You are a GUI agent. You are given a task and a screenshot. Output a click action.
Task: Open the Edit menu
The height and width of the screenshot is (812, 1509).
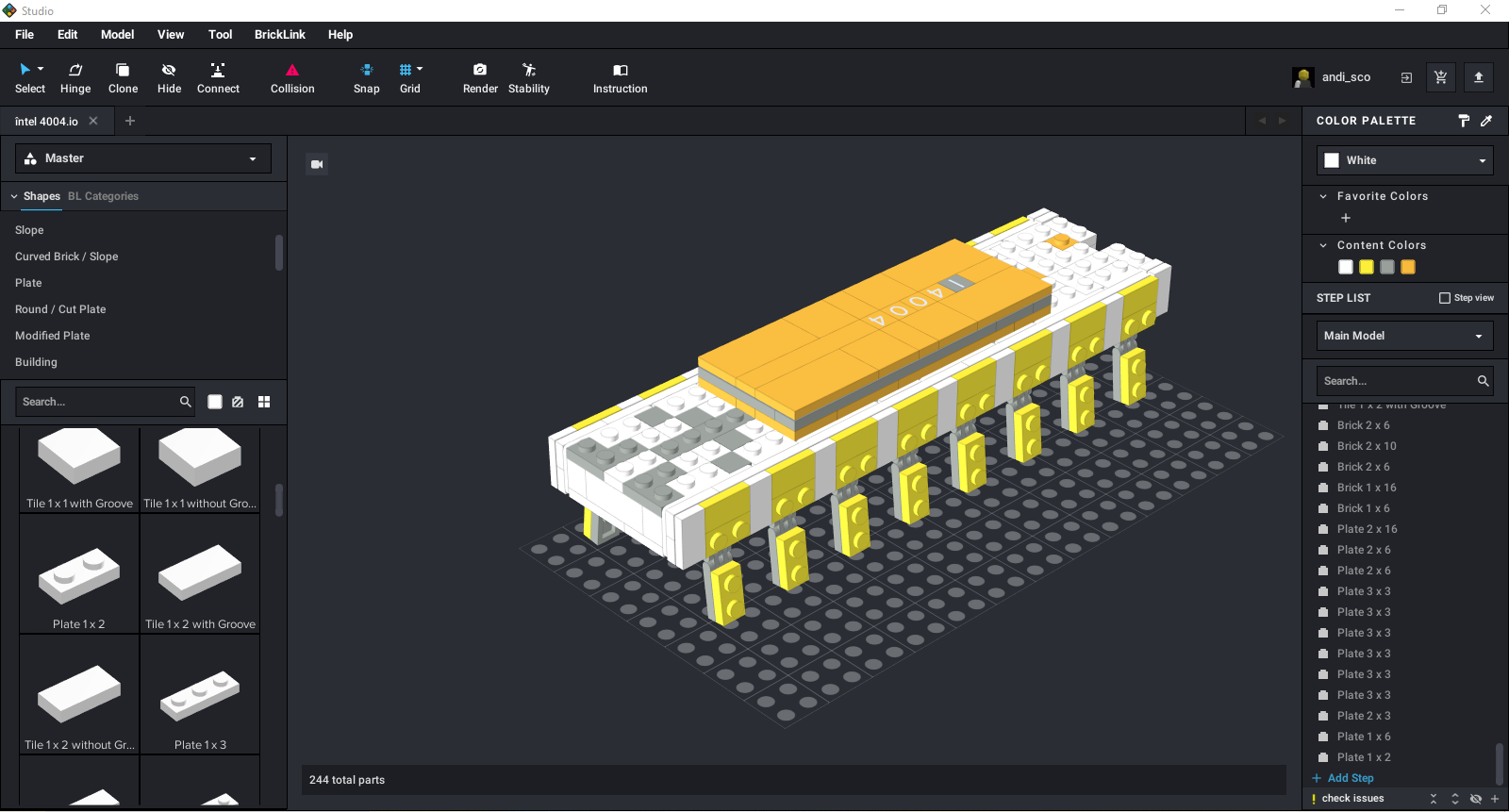[67, 35]
